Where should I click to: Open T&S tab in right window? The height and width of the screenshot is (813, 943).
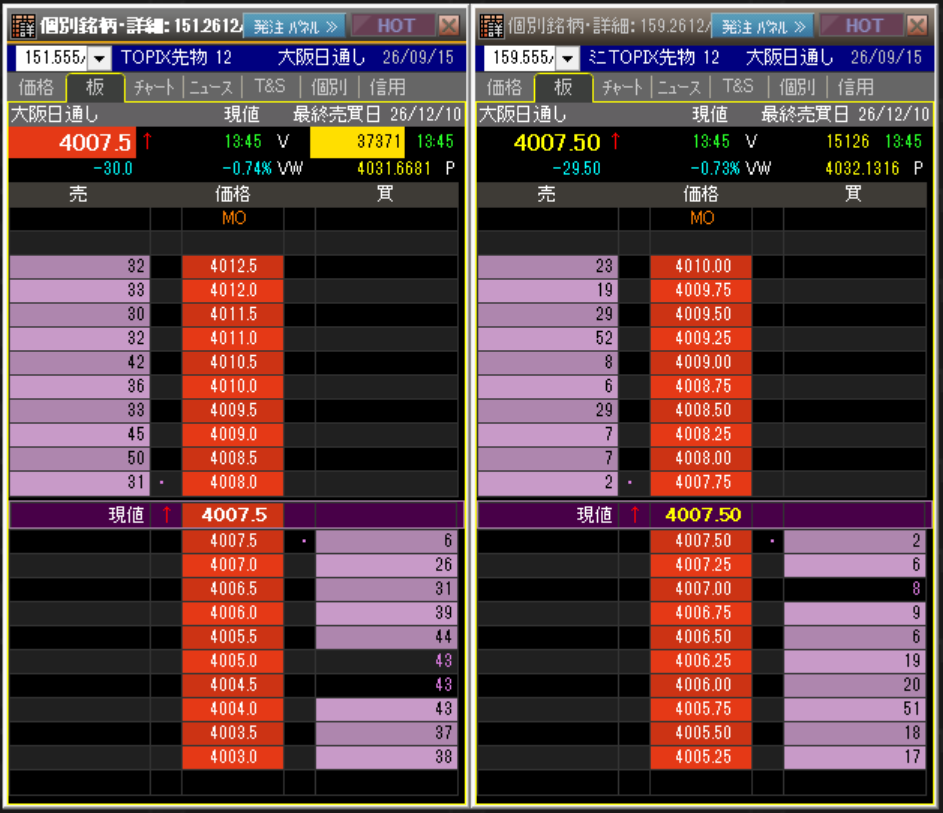tap(737, 87)
